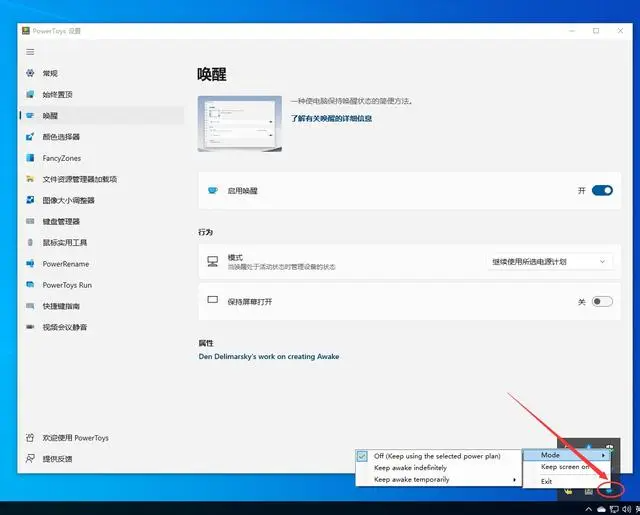Open 快捷键指南 Shortcut Guide settings

(x=102, y=306)
